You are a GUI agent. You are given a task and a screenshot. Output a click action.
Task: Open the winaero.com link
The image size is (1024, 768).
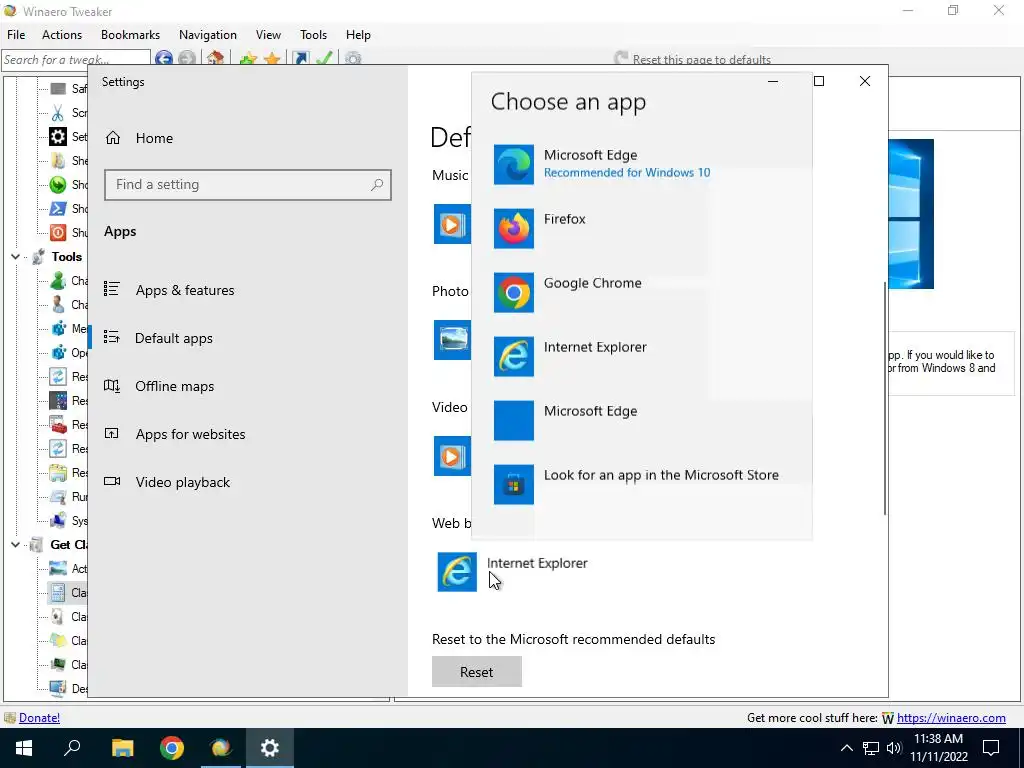point(951,718)
